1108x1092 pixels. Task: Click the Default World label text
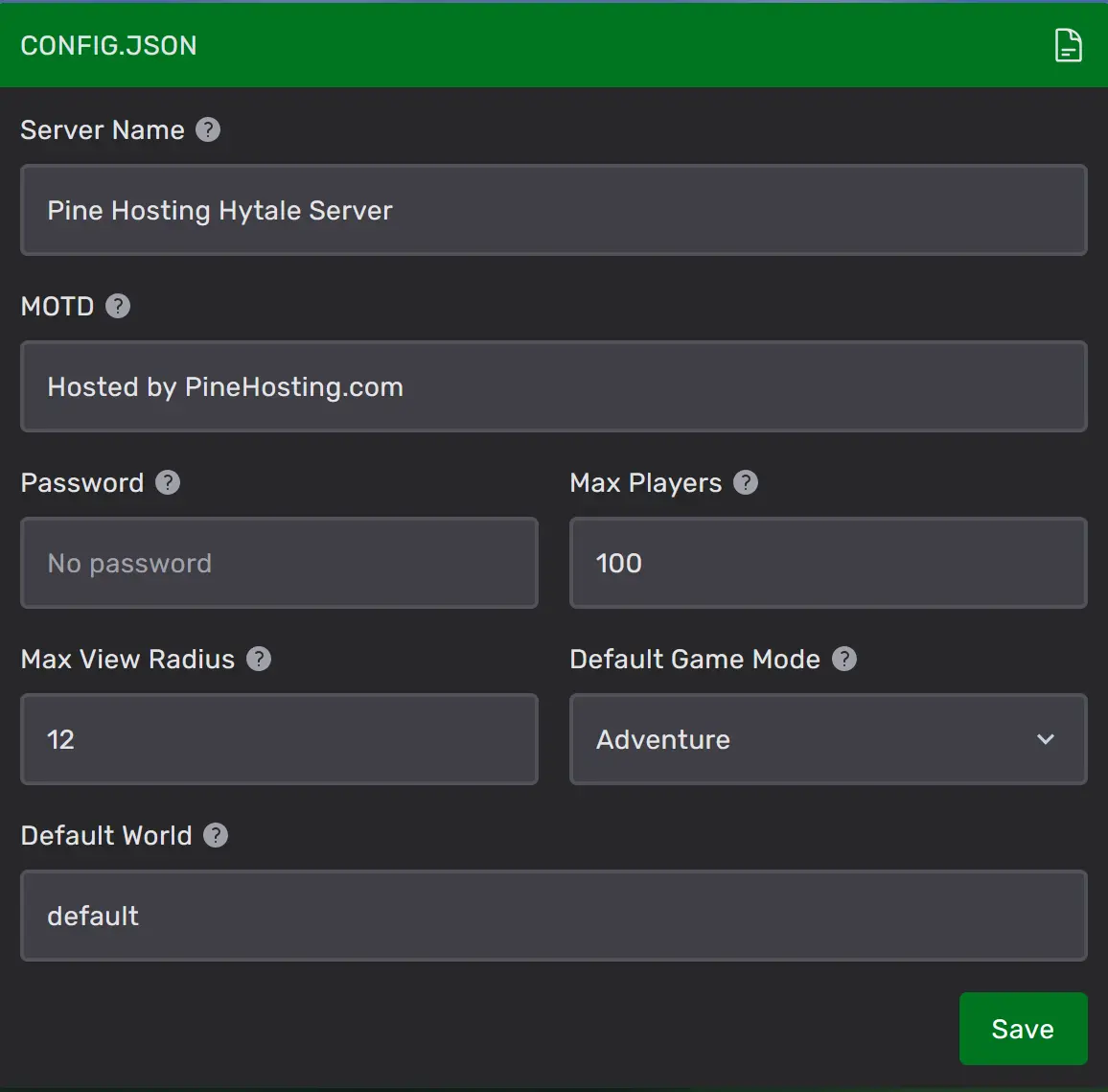pyautogui.click(x=106, y=835)
